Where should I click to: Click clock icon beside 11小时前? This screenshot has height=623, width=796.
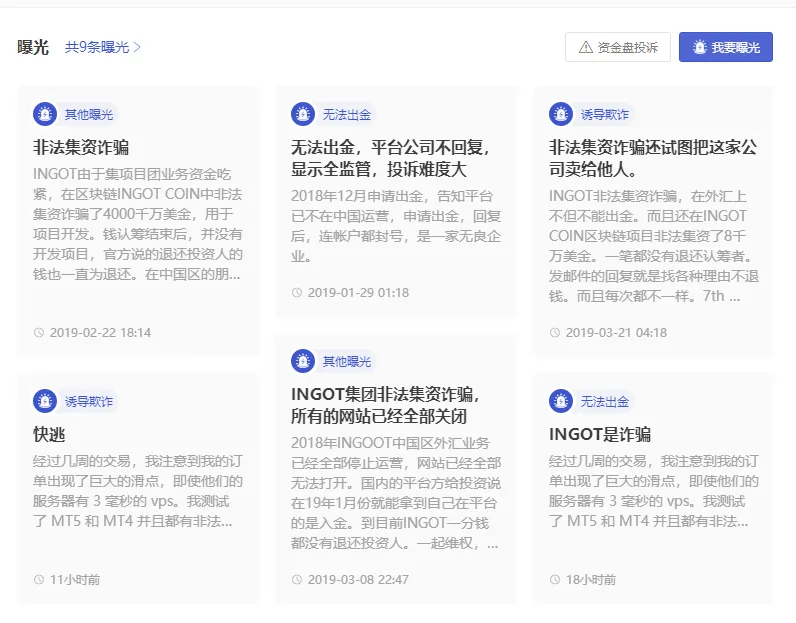point(39,579)
